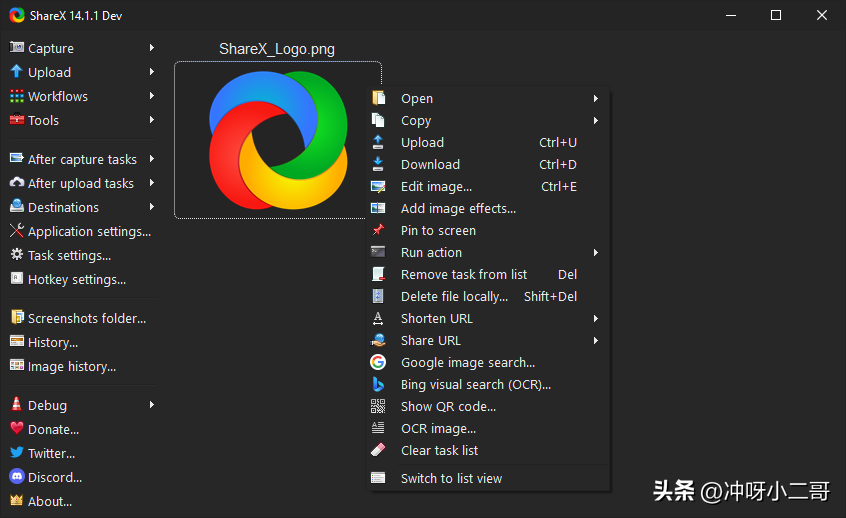Select Switch to list view
Screen dimensions: 846x518
coord(451,478)
